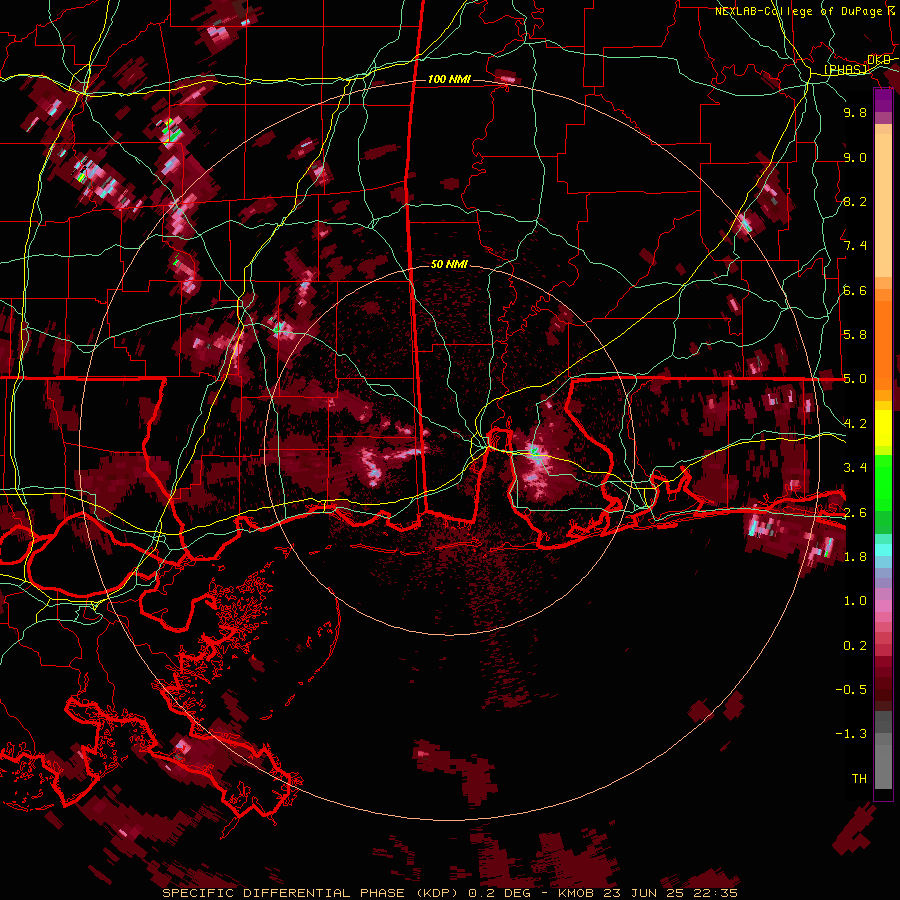Click the -1.3 value on the color scale
This screenshot has height=900, width=900.
pyautogui.click(x=851, y=734)
